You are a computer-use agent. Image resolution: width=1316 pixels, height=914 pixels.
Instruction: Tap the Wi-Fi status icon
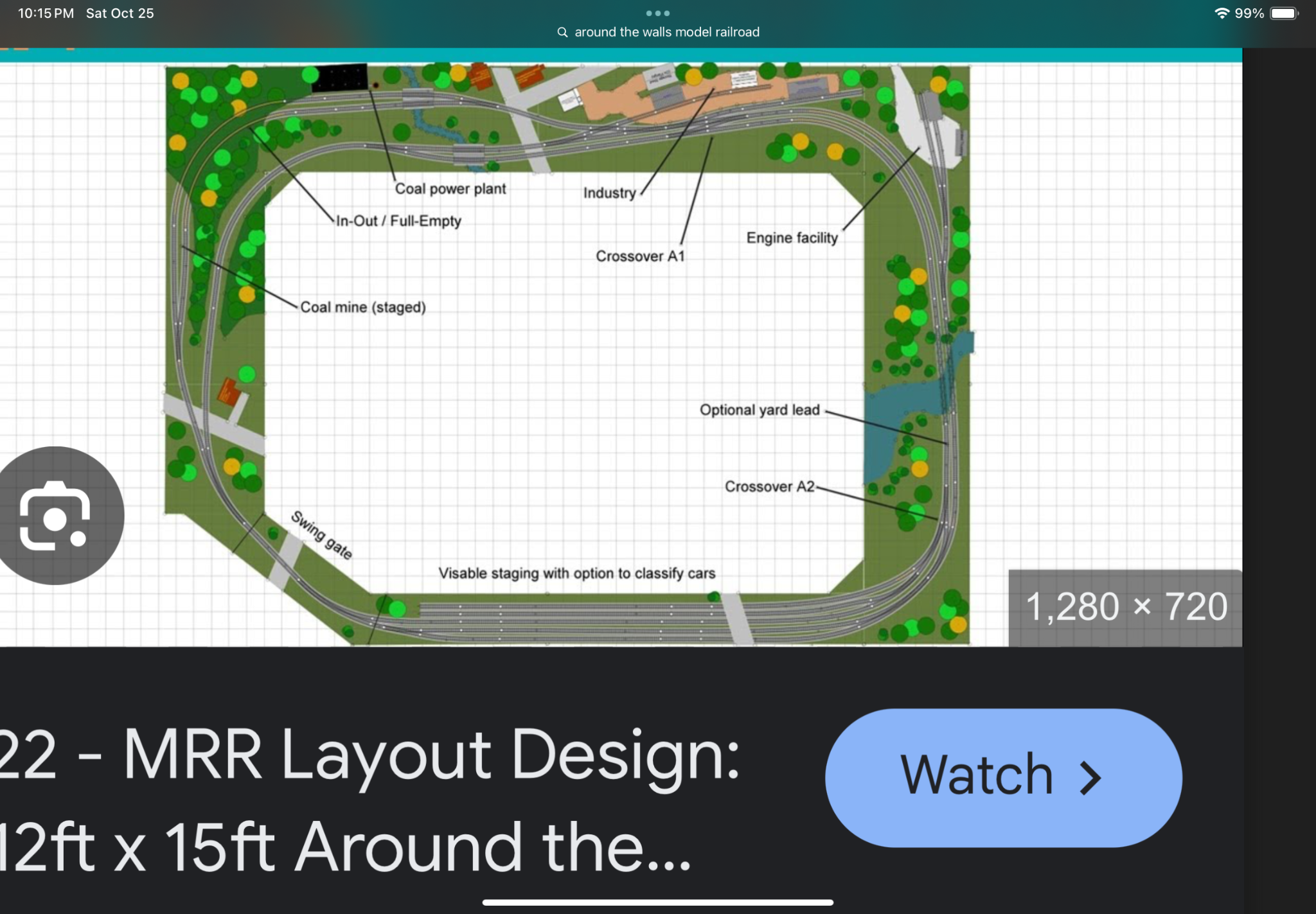[1222, 13]
